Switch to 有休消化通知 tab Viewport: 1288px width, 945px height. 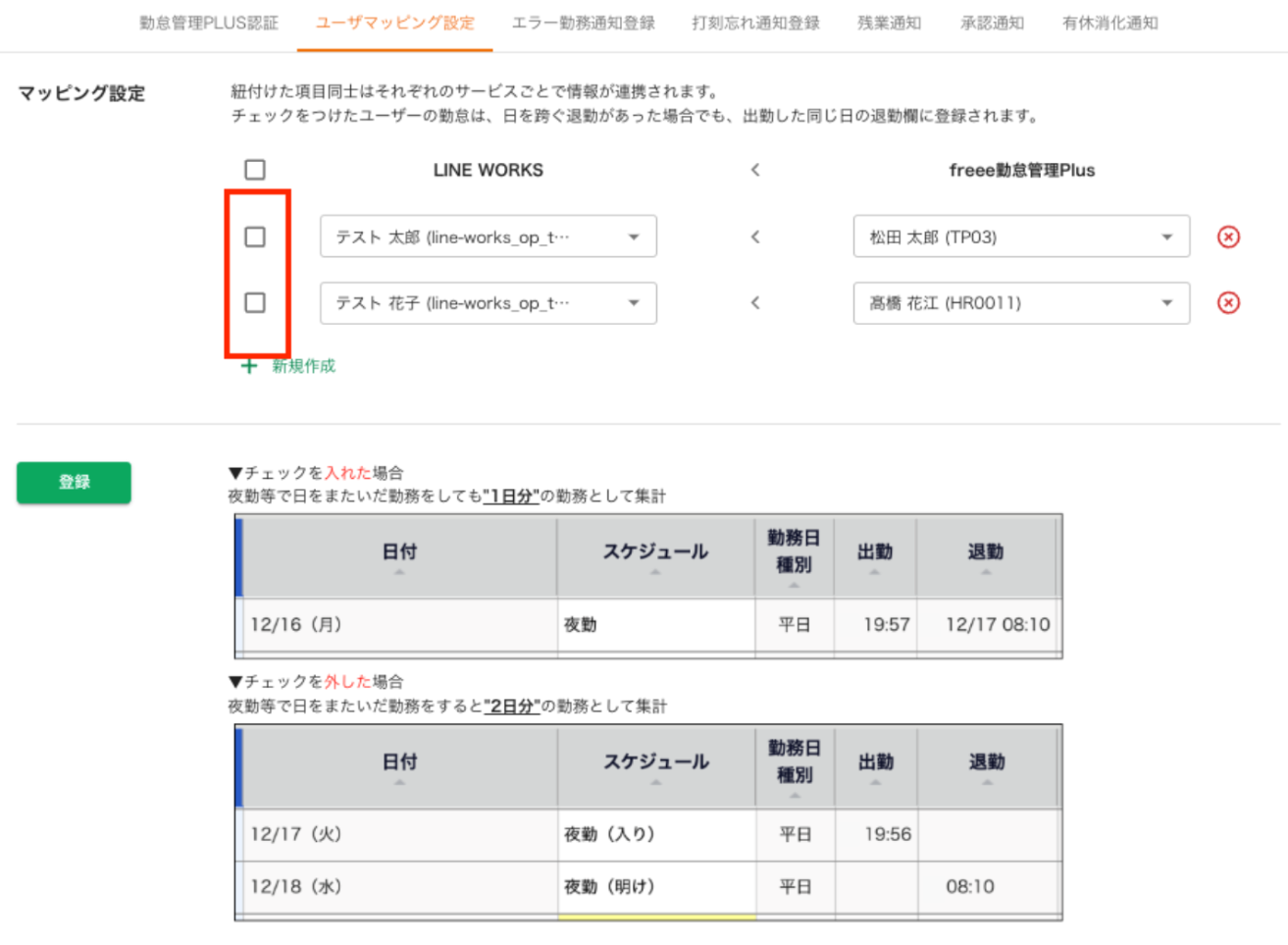pos(1109,23)
